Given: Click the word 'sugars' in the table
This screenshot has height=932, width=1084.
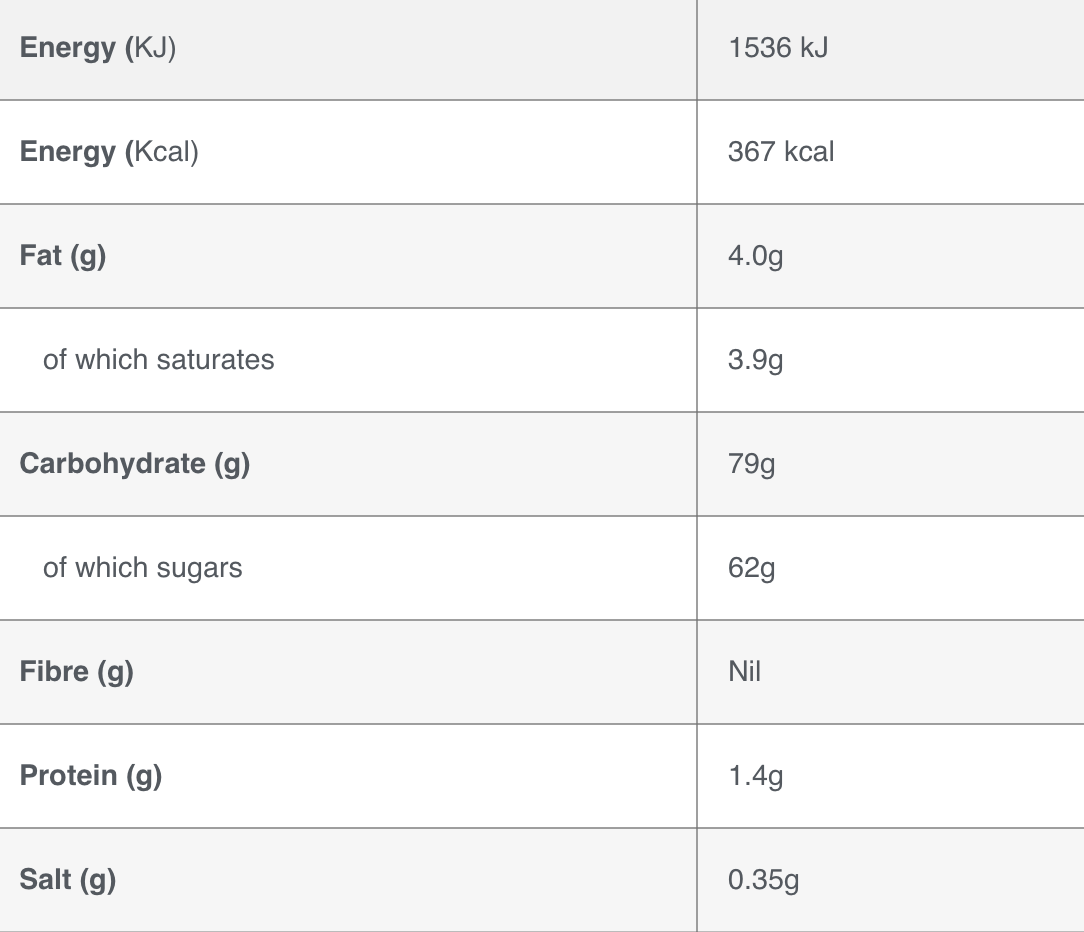Looking at the screenshot, I should point(200,569).
